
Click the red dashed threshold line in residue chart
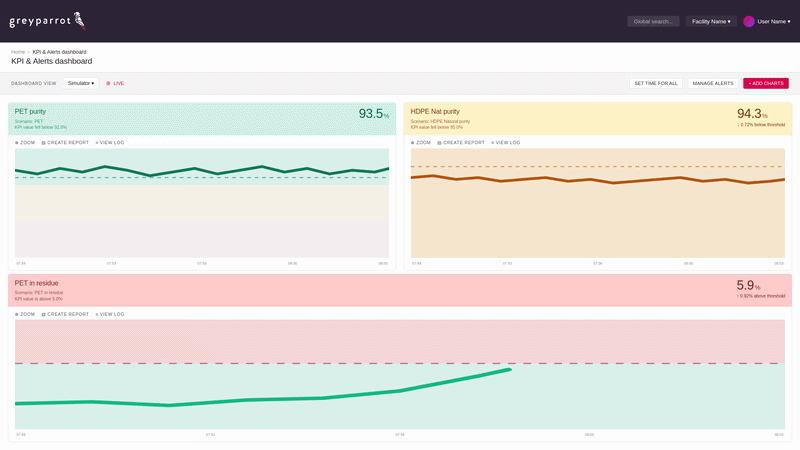[x=399, y=363]
